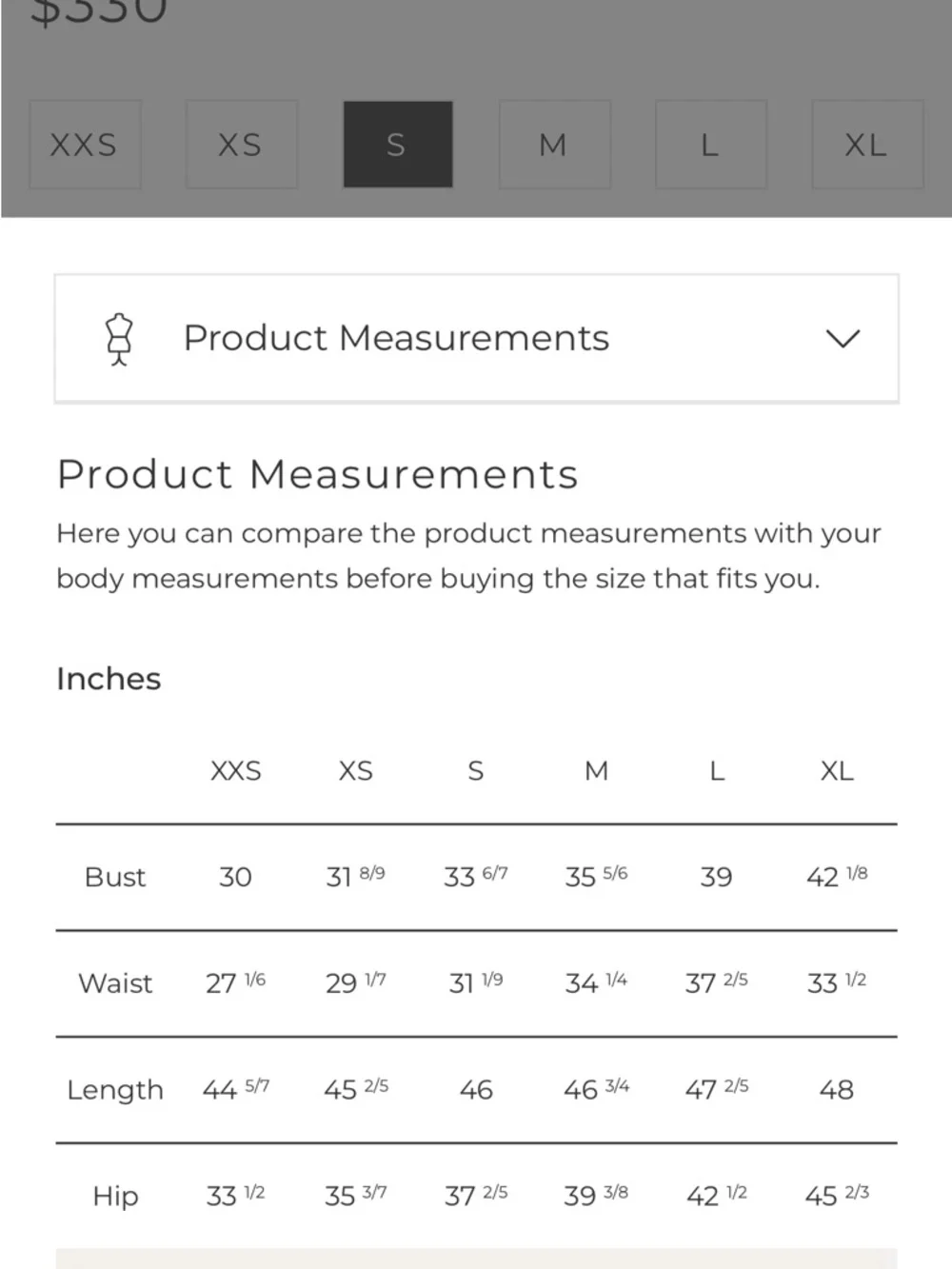Click the selected S size button
Image resolution: width=952 pixels, height=1269 pixels.
397,145
